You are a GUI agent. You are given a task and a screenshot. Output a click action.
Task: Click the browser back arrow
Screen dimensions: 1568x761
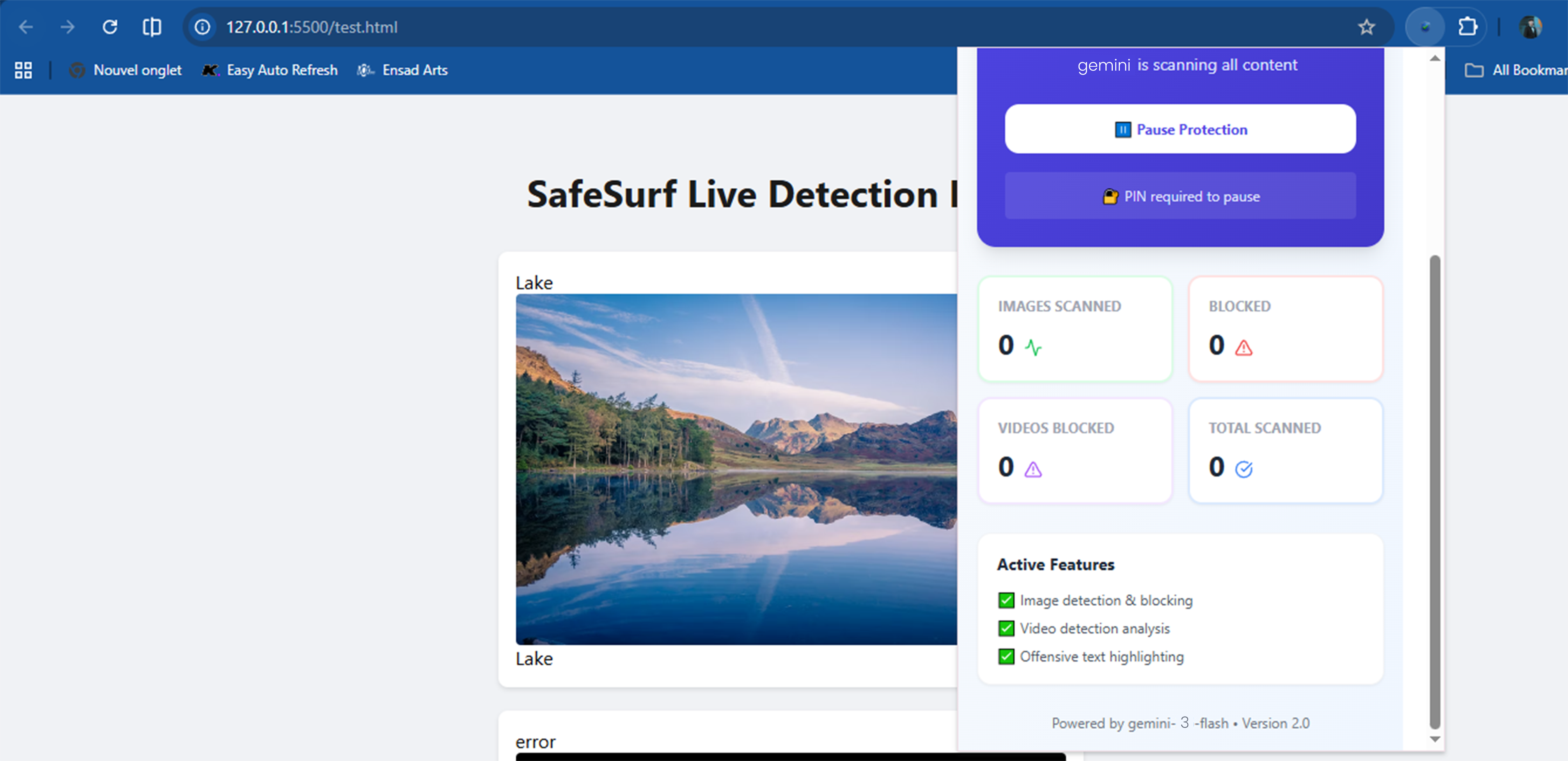click(26, 27)
